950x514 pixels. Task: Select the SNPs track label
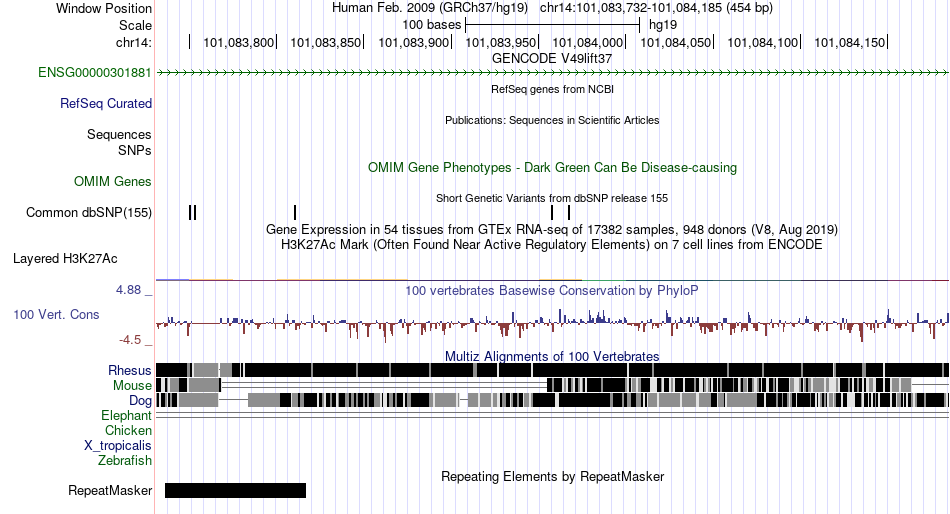coord(135,150)
